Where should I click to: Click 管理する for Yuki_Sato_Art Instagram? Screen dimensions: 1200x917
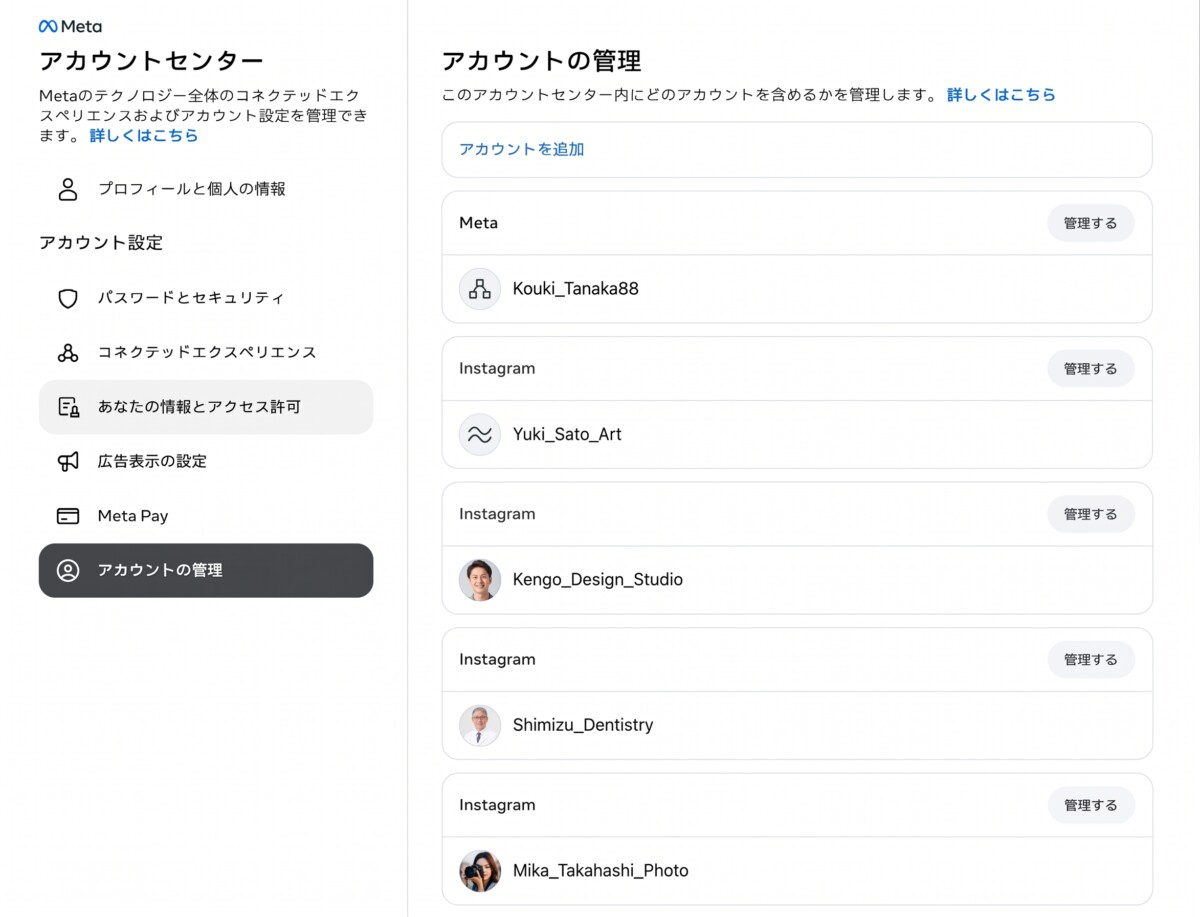(1091, 368)
